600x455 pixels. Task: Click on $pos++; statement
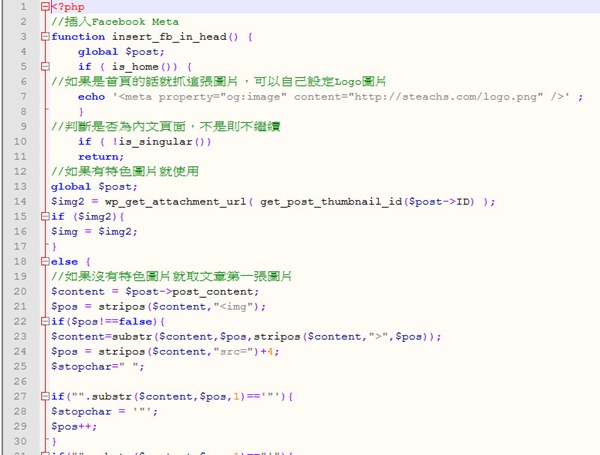pos(74,427)
